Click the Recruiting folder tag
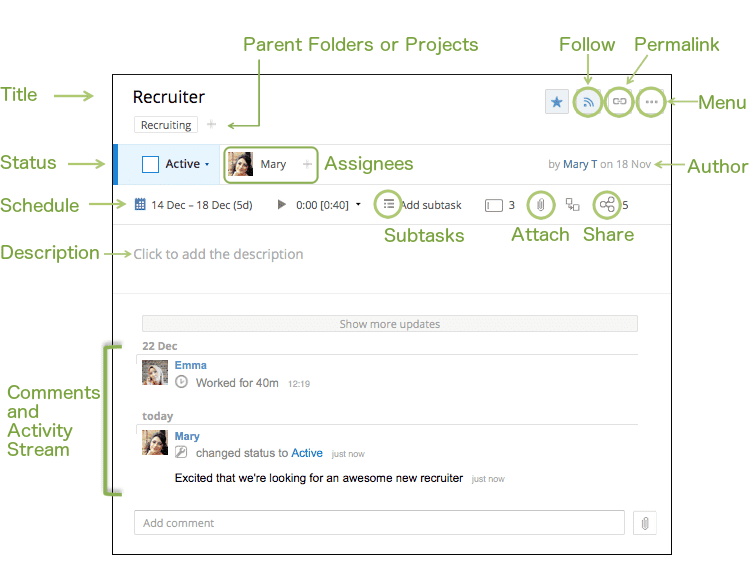Viewport: 750px width, 570px height. point(166,125)
